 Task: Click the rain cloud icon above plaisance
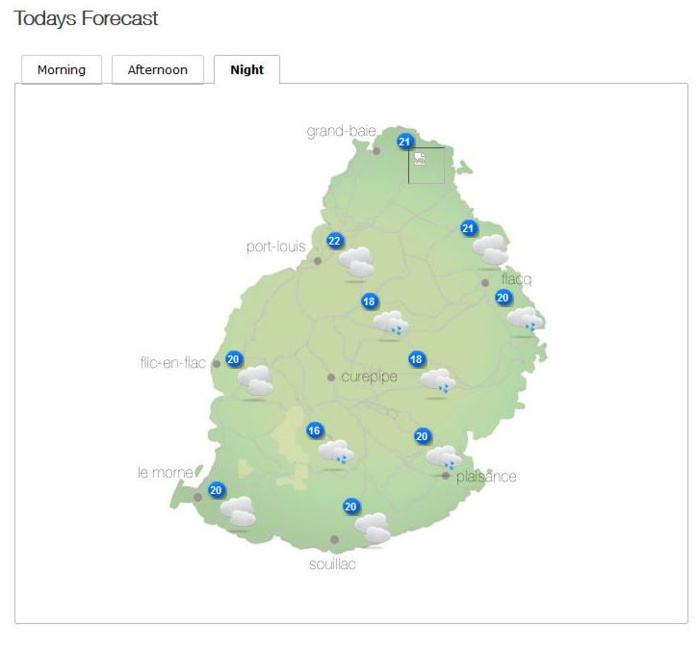[x=443, y=458]
